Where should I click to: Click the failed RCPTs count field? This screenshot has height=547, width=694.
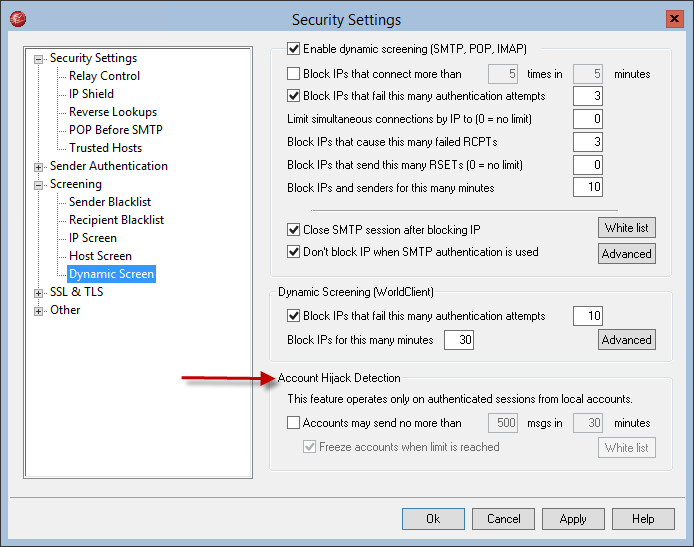click(x=588, y=142)
